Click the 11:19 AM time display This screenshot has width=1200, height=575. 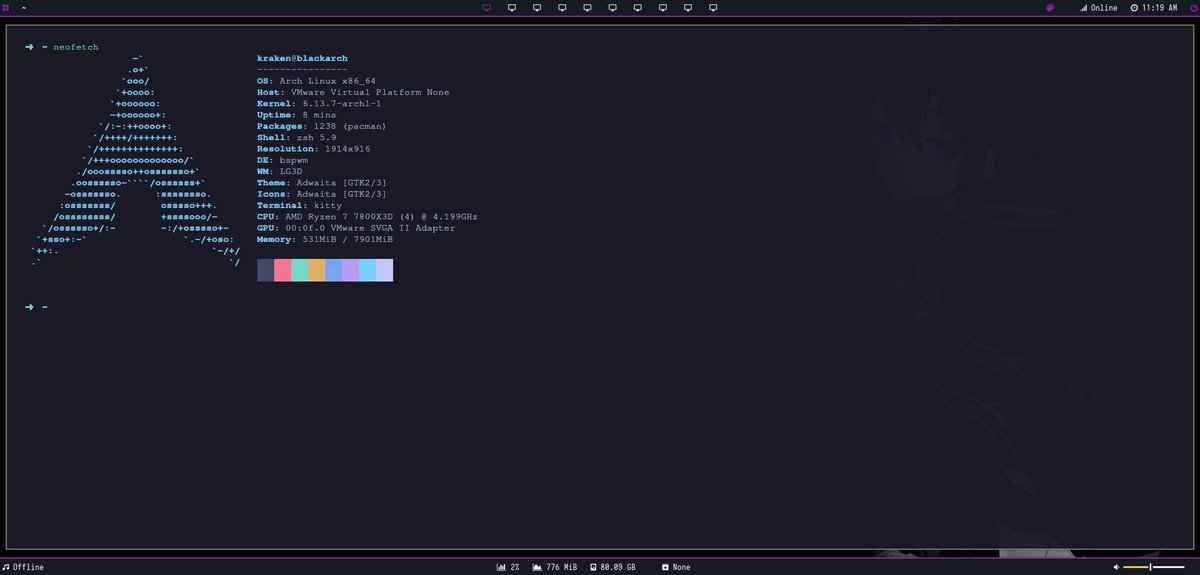pyautogui.click(x=1159, y=7)
